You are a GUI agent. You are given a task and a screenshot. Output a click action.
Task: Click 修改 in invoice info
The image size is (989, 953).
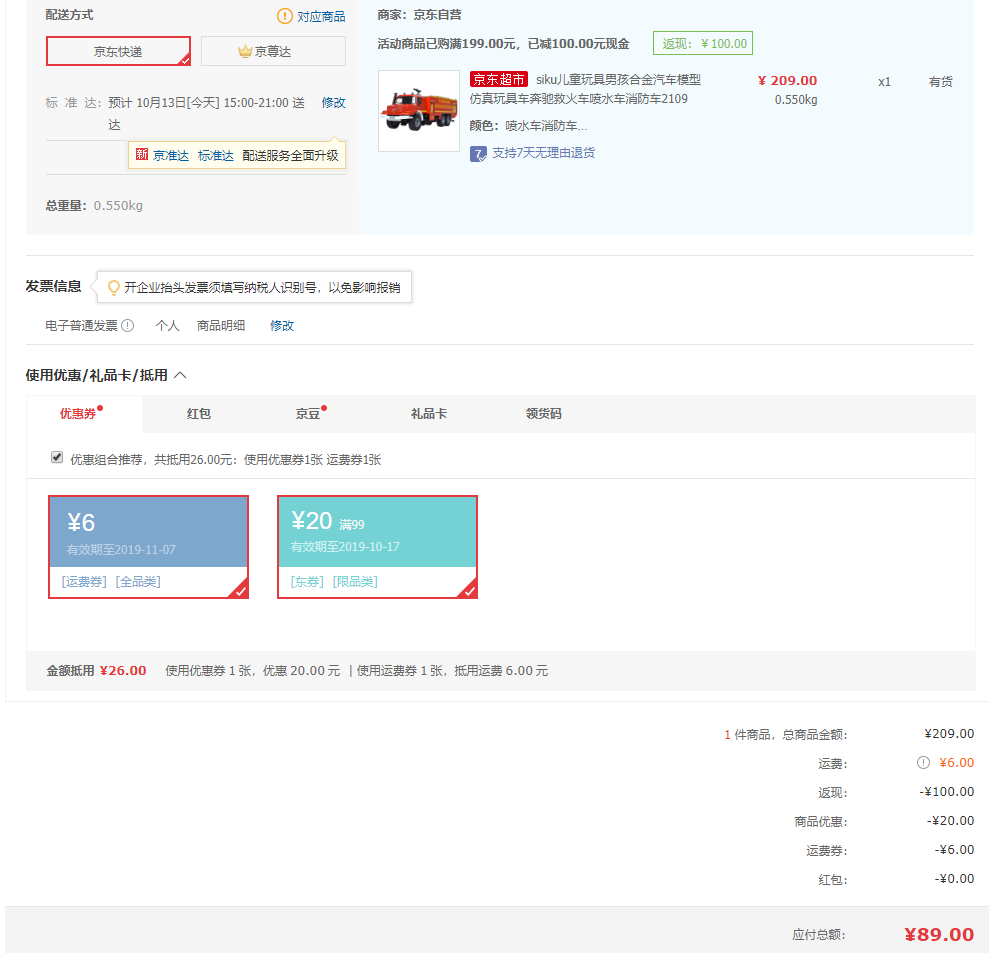pos(282,325)
